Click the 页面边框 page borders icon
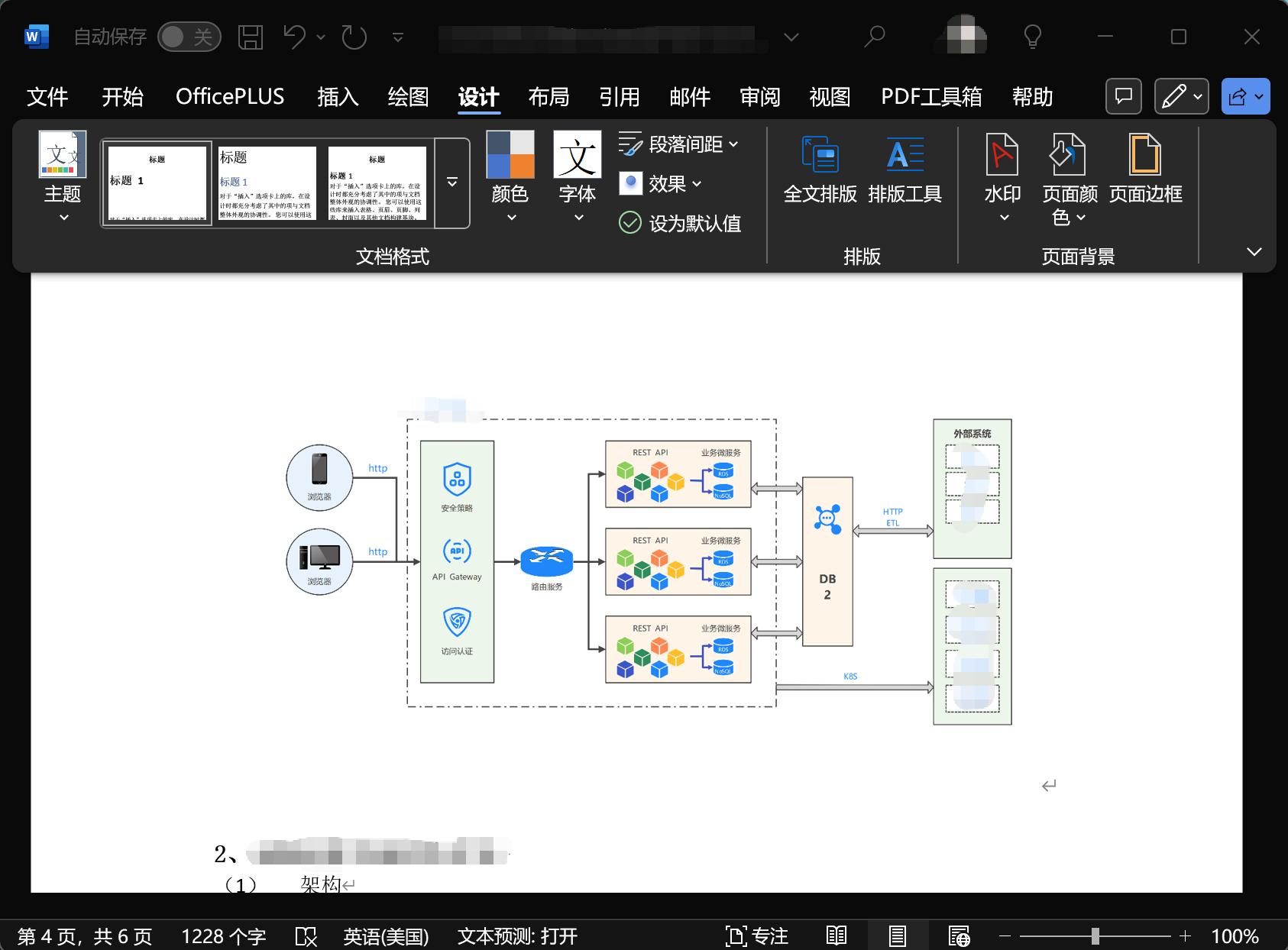 (x=1145, y=170)
